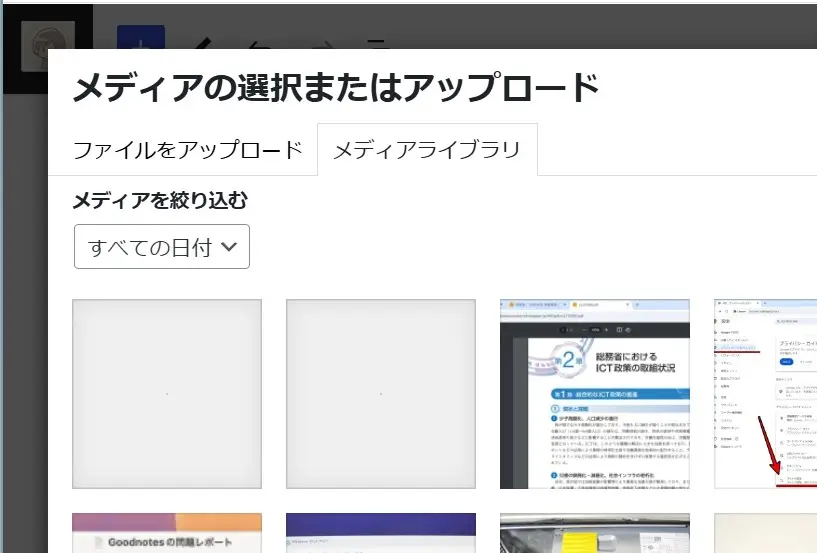Switch to the ファイルをアップロード tab
817x553 pixels.
[188, 150]
